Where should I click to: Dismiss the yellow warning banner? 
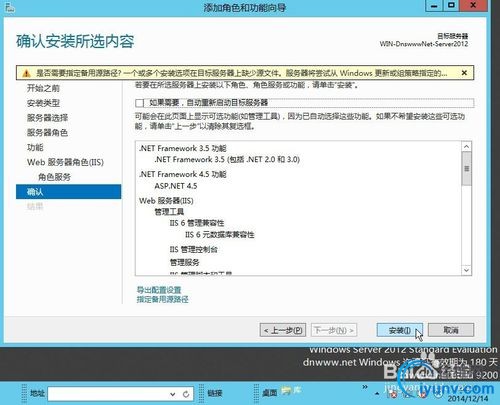coord(464,73)
